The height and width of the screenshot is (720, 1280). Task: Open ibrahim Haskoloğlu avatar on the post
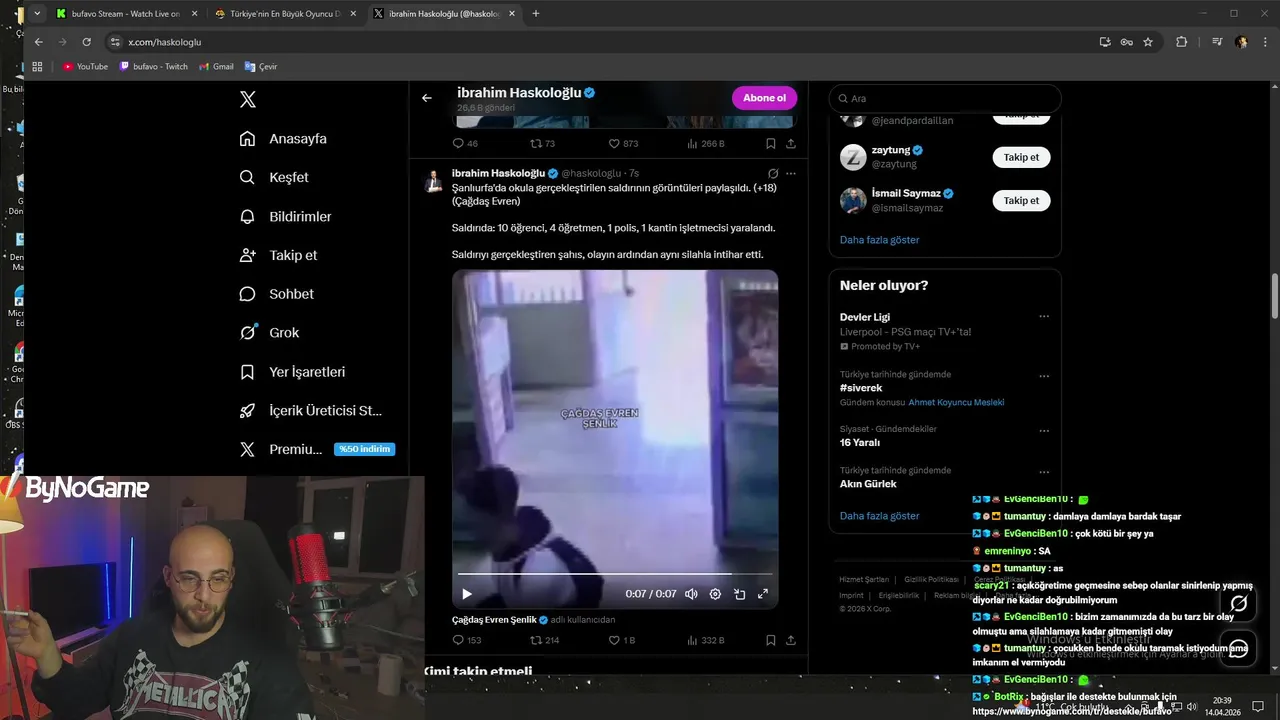[x=434, y=181]
